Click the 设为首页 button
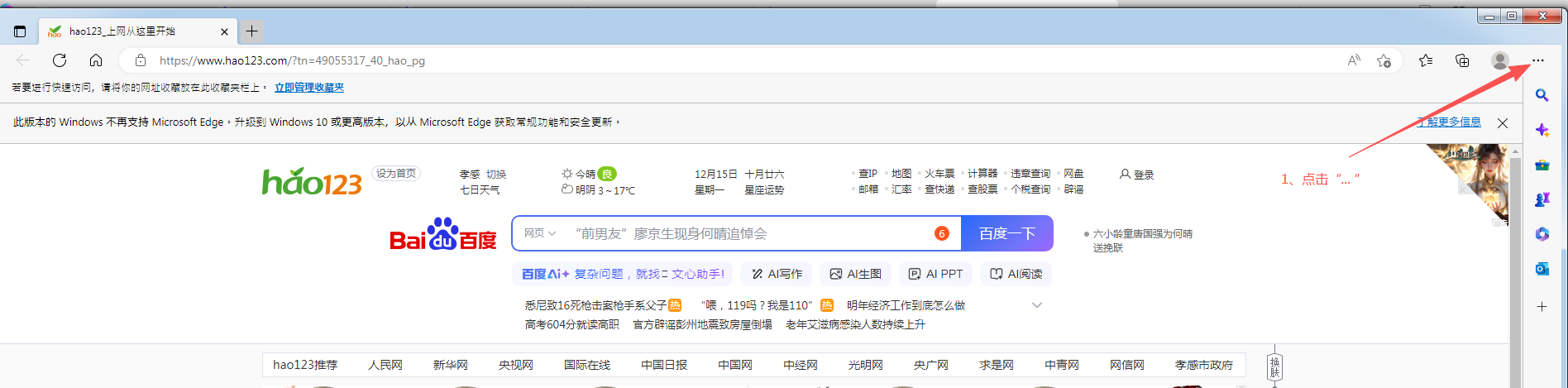Image resolution: width=1568 pixels, height=388 pixels. tap(396, 174)
